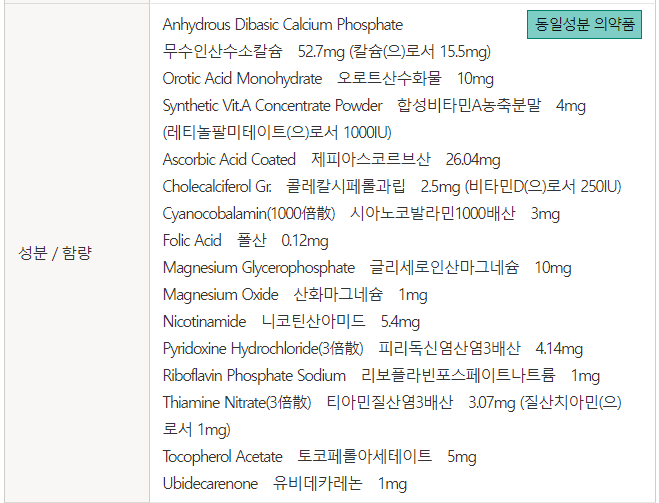Click the Nicotinamide 5.4mg line

(291, 321)
